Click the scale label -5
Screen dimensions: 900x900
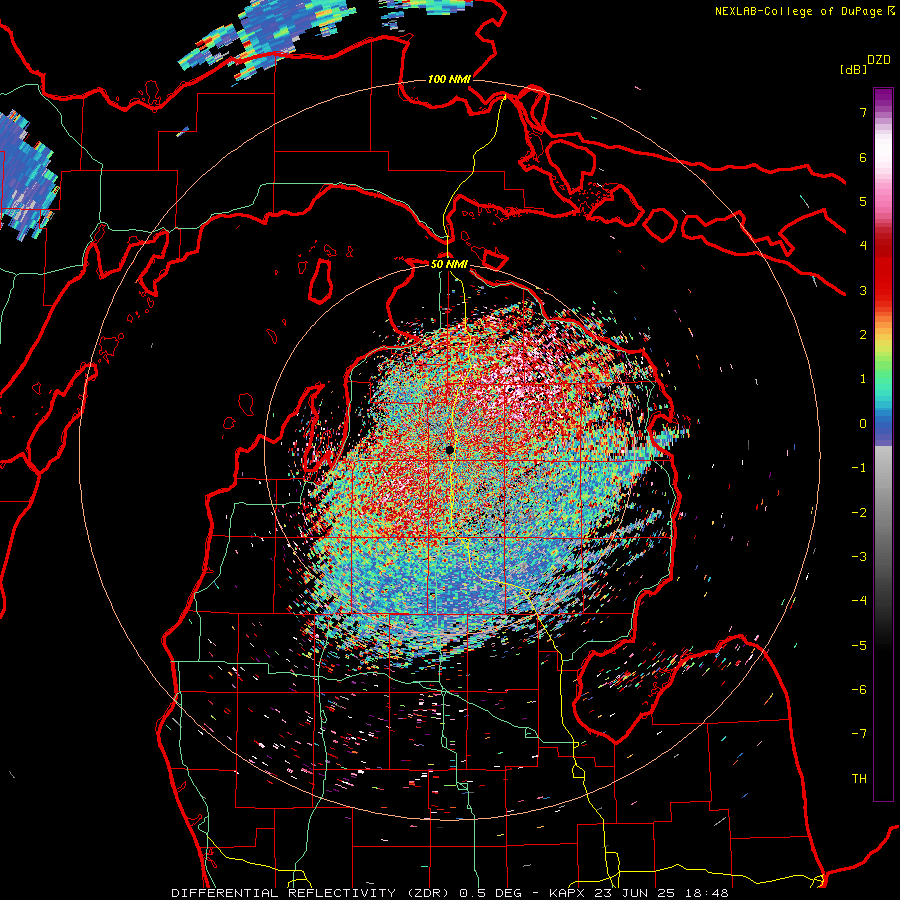(859, 646)
